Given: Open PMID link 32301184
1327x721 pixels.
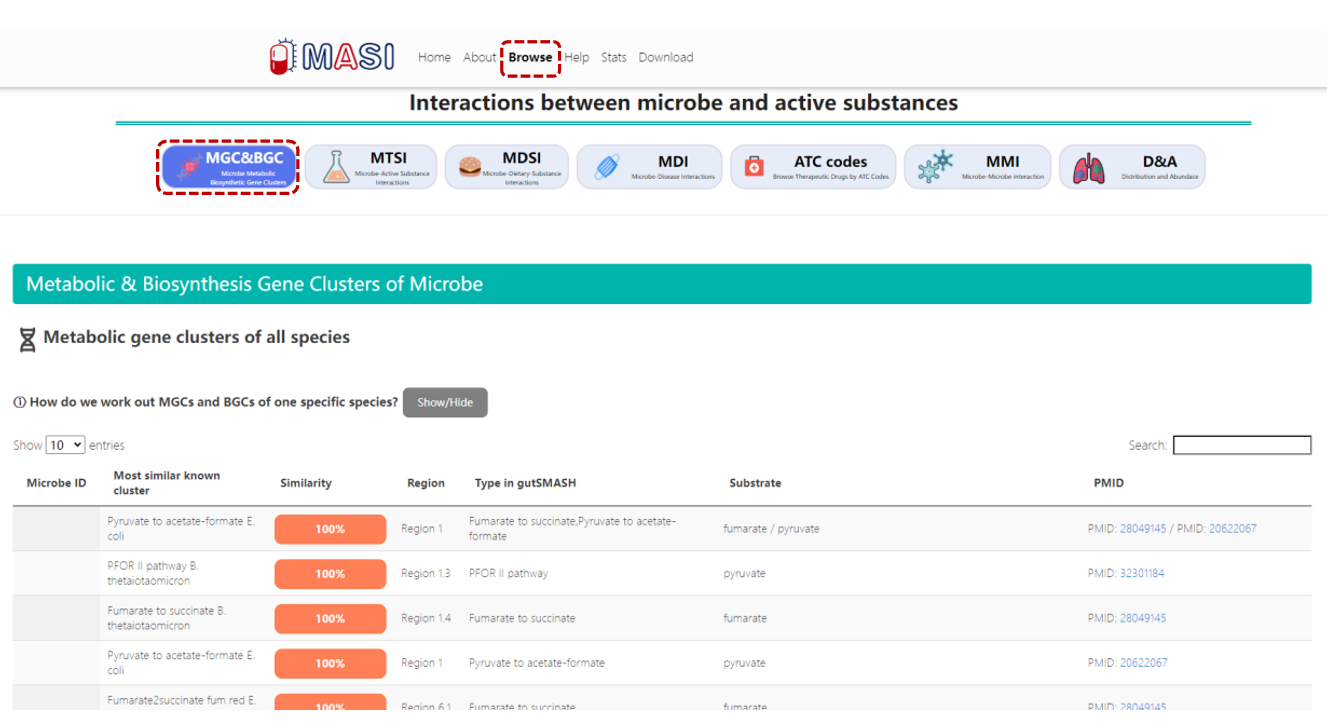Looking at the screenshot, I should [x=1142, y=573].
